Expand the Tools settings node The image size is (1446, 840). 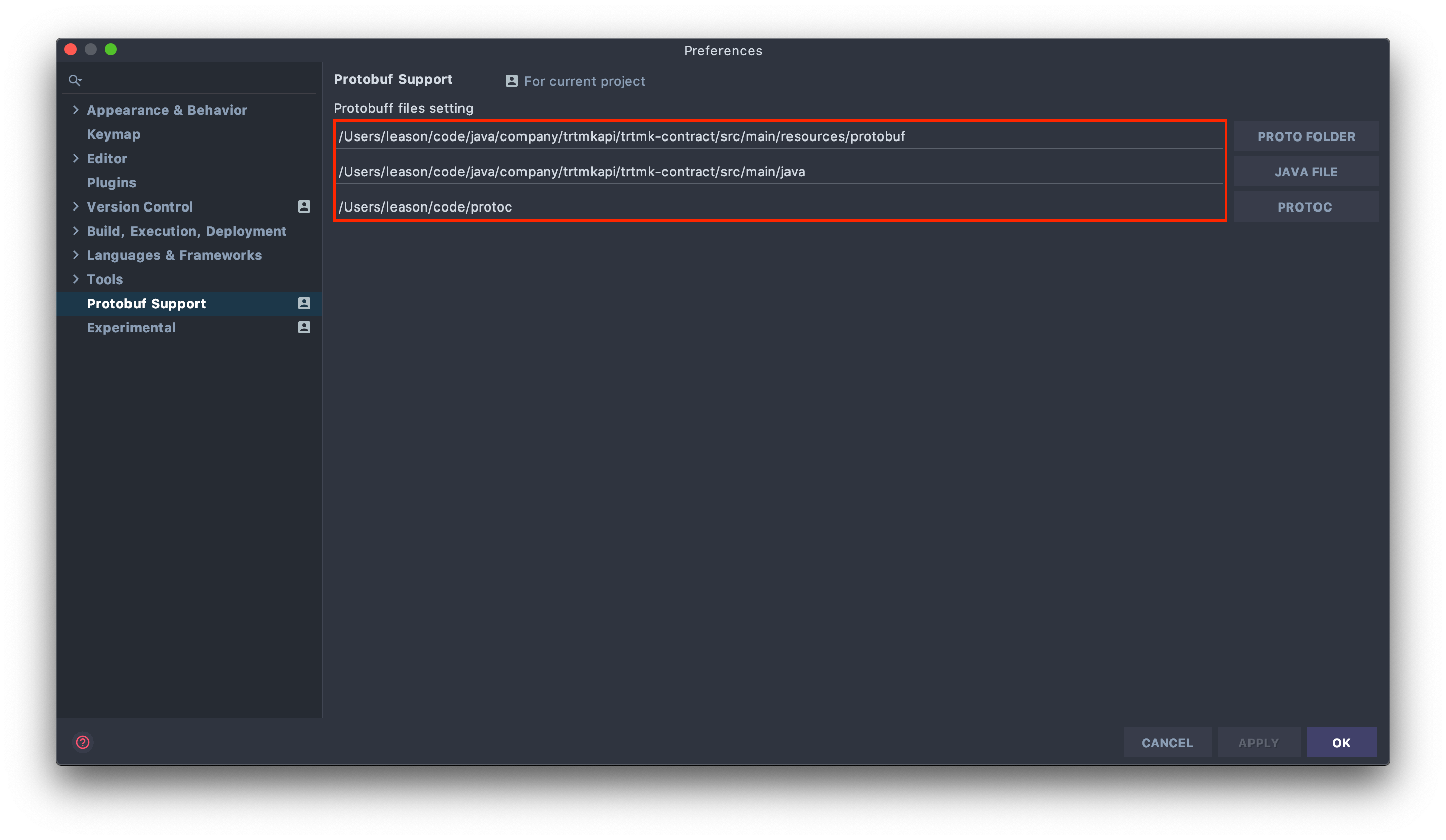click(x=75, y=279)
